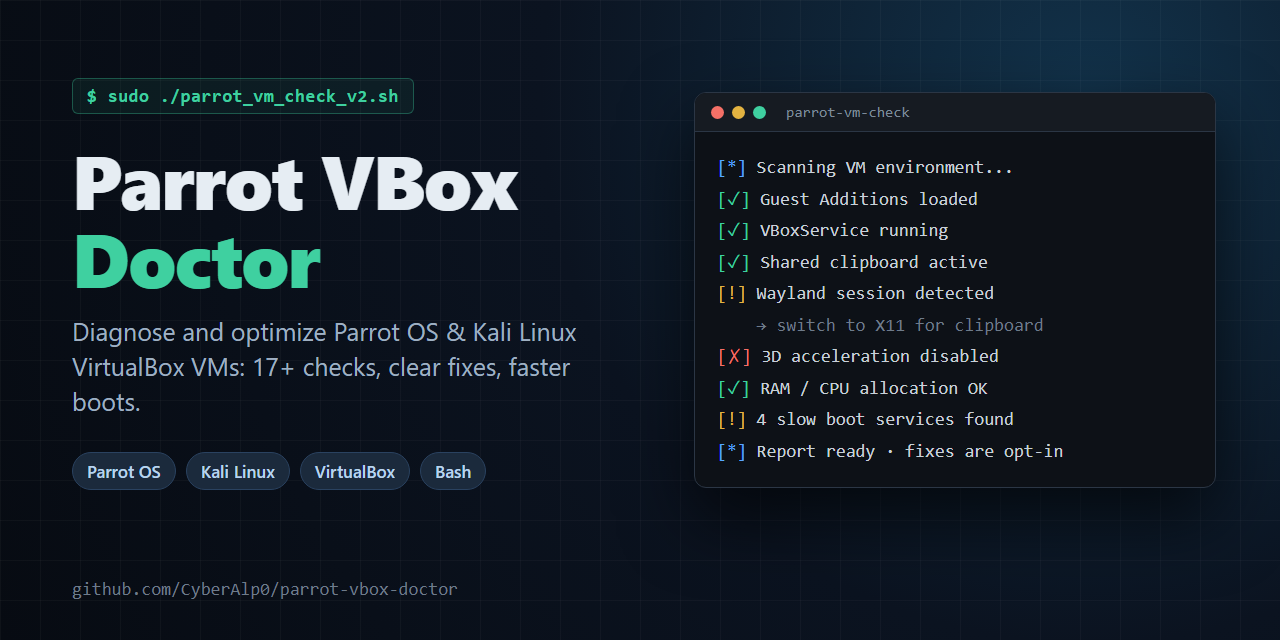Screen dimensions: 1280x640
Task: Click the asterisk marker beside Report ready
Action: 732,451
